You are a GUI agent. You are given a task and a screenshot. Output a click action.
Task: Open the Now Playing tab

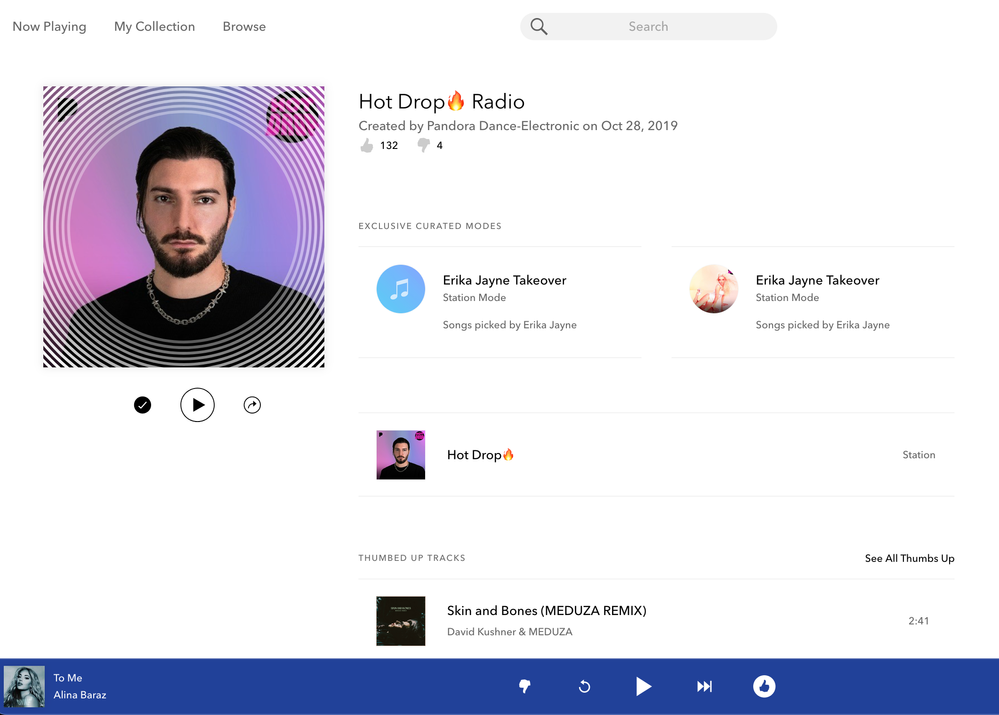click(x=49, y=27)
